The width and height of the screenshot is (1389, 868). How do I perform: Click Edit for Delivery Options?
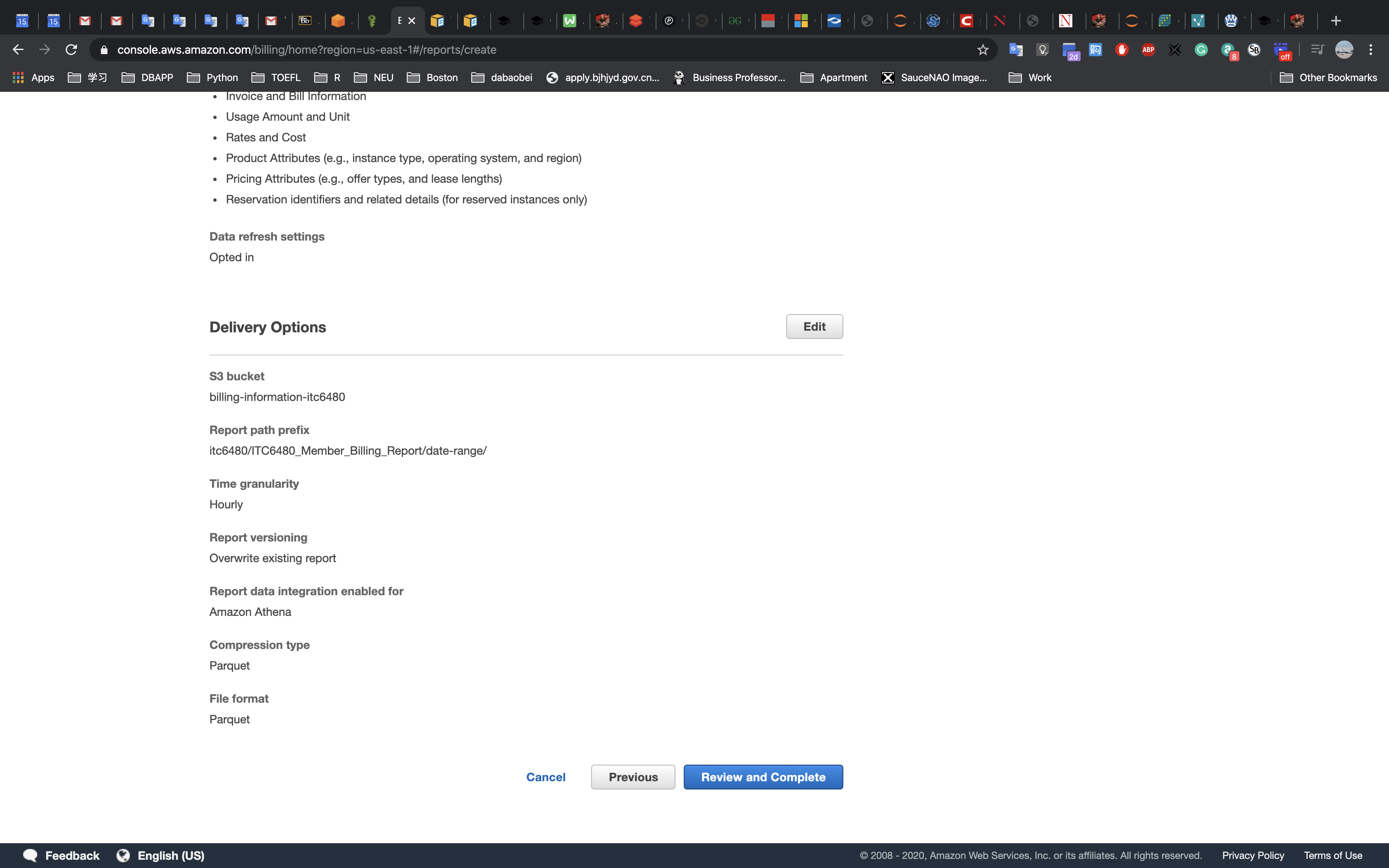814,327
